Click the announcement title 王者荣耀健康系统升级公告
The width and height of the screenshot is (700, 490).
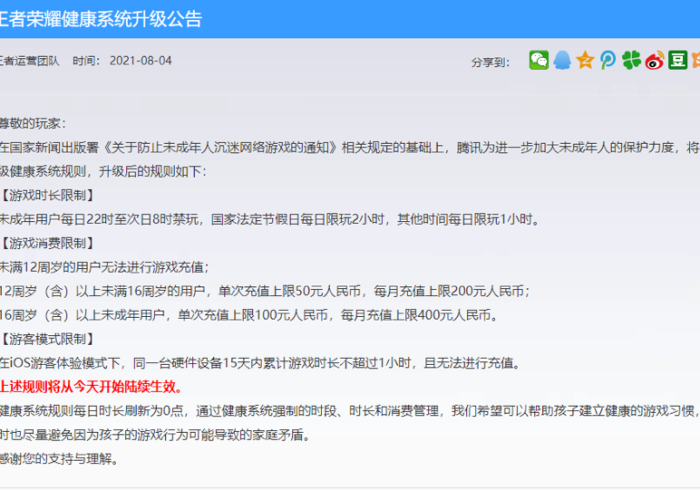point(100,19)
